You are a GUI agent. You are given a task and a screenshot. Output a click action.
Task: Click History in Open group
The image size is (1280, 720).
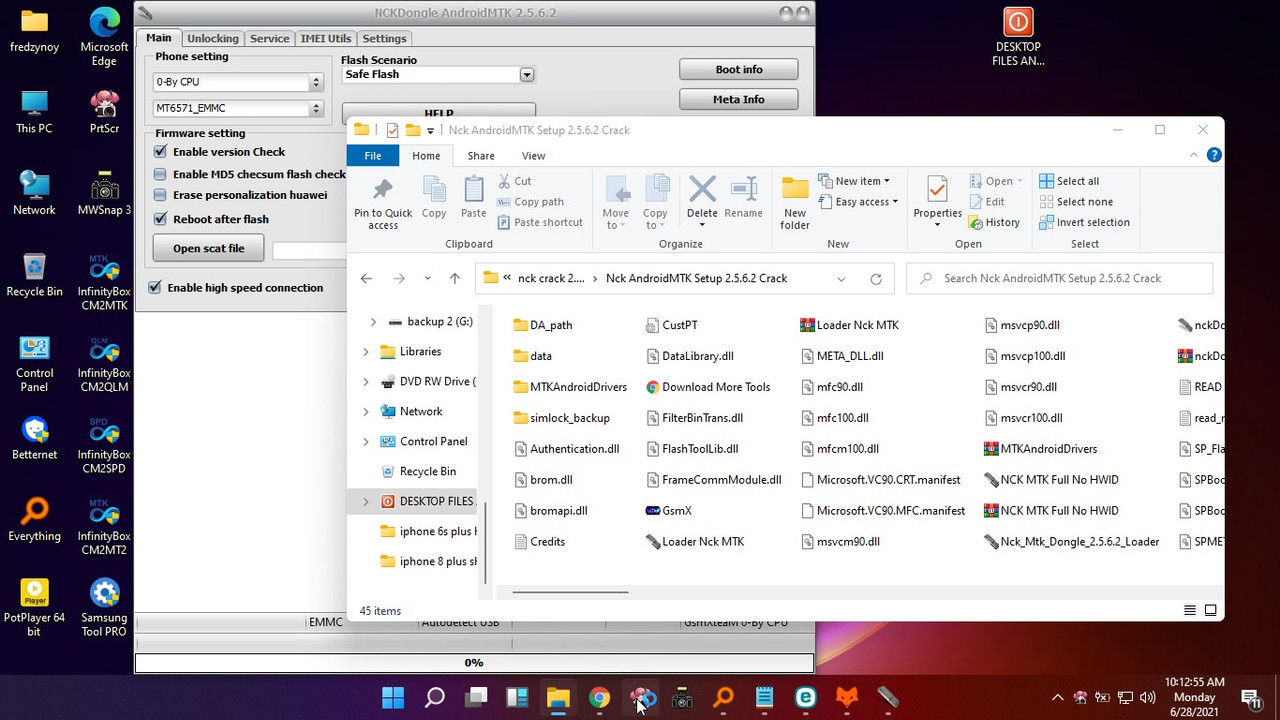[x=995, y=222]
